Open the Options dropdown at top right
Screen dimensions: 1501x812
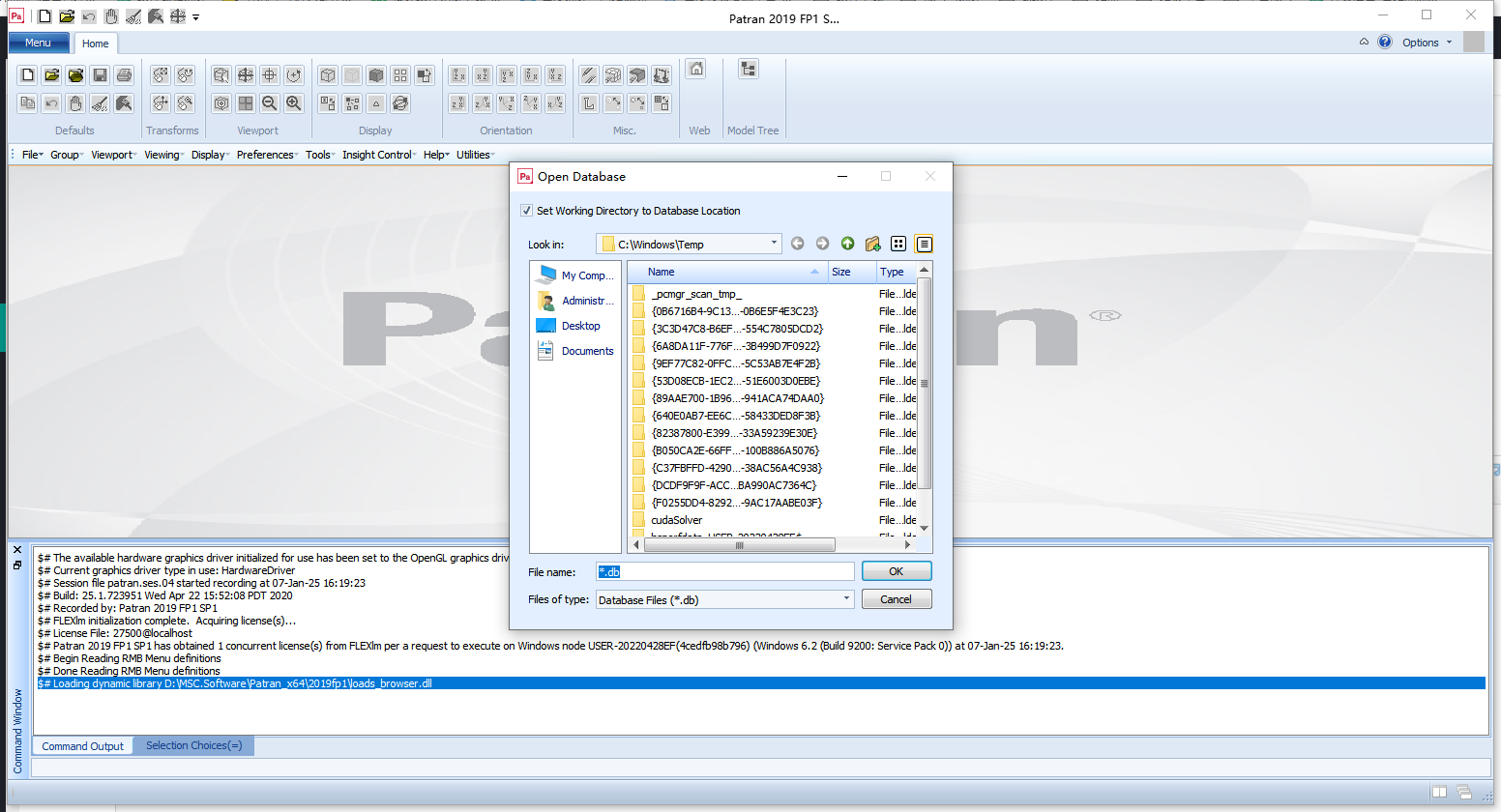pyautogui.click(x=1427, y=43)
